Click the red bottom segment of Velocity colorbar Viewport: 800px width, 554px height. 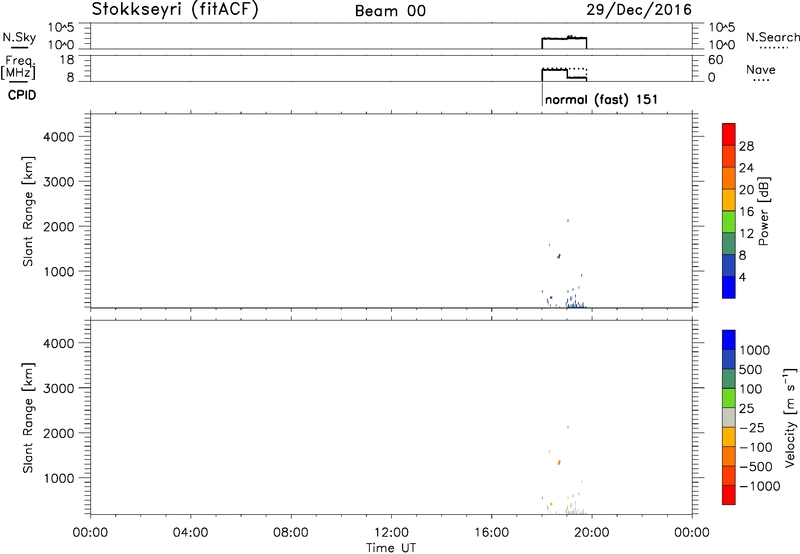(x=729, y=495)
